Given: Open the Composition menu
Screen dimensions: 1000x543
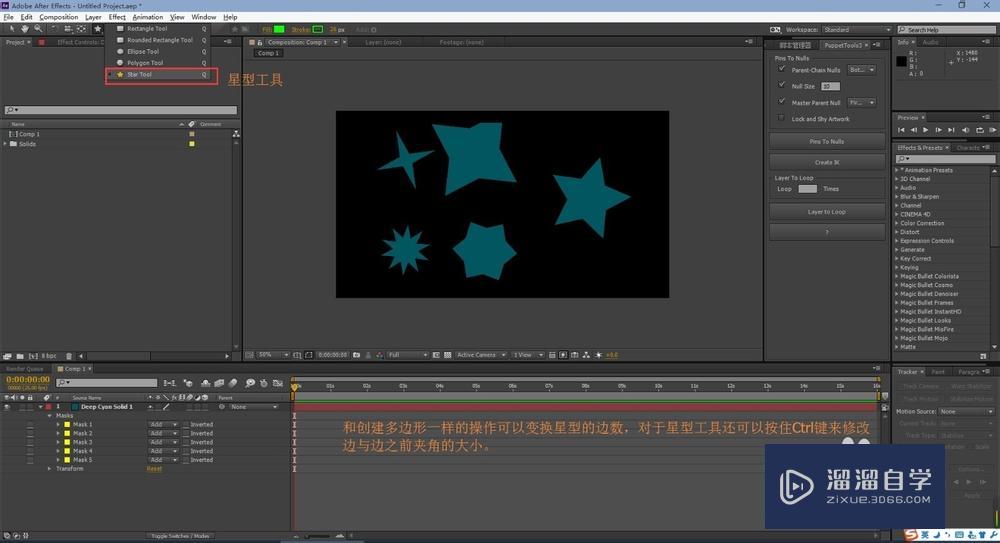Looking at the screenshot, I should click(x=59, y=17).
